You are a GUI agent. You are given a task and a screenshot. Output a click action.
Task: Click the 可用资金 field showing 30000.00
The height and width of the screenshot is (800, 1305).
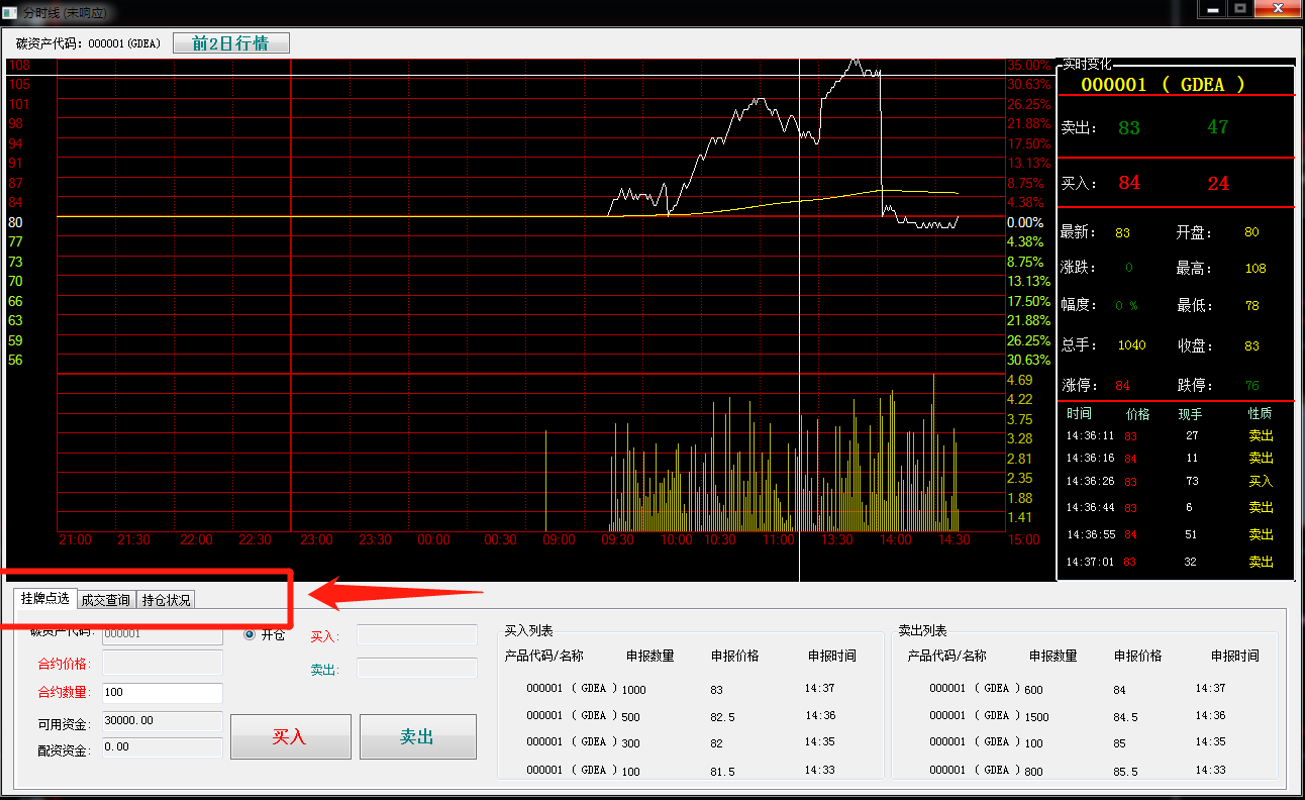point(162,721)
